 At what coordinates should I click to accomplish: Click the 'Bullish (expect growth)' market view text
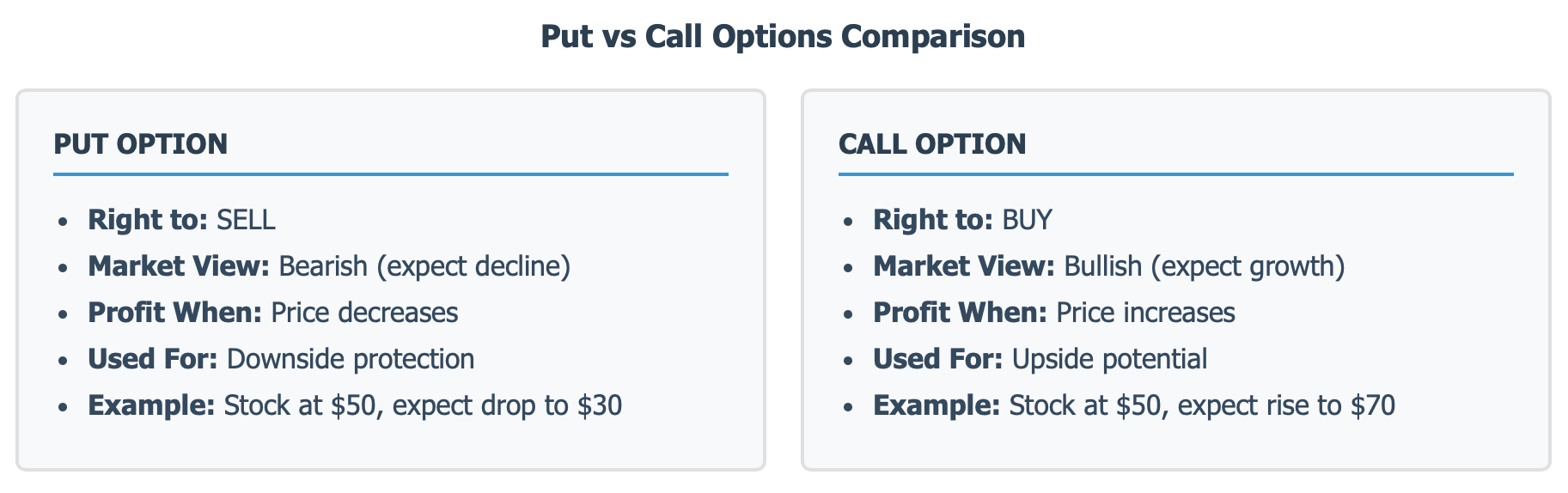point(1204,266)
